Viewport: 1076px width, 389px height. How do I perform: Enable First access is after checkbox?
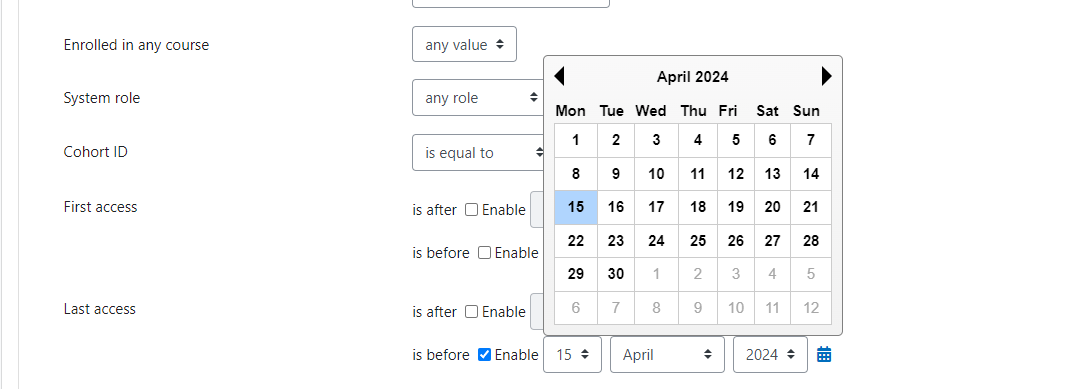[471, 210]
